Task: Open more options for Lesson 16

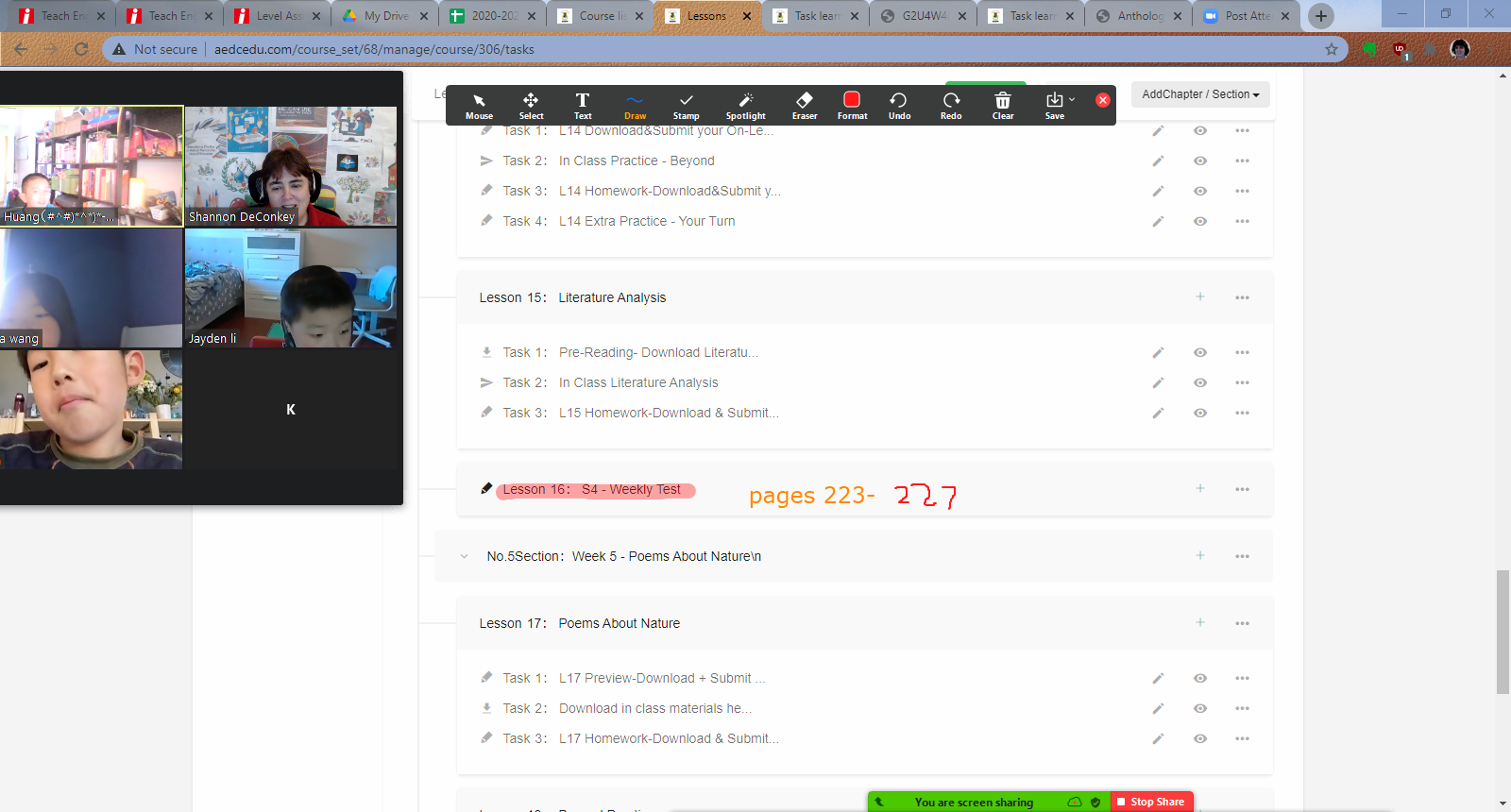Action: (x=1242, y=489)
